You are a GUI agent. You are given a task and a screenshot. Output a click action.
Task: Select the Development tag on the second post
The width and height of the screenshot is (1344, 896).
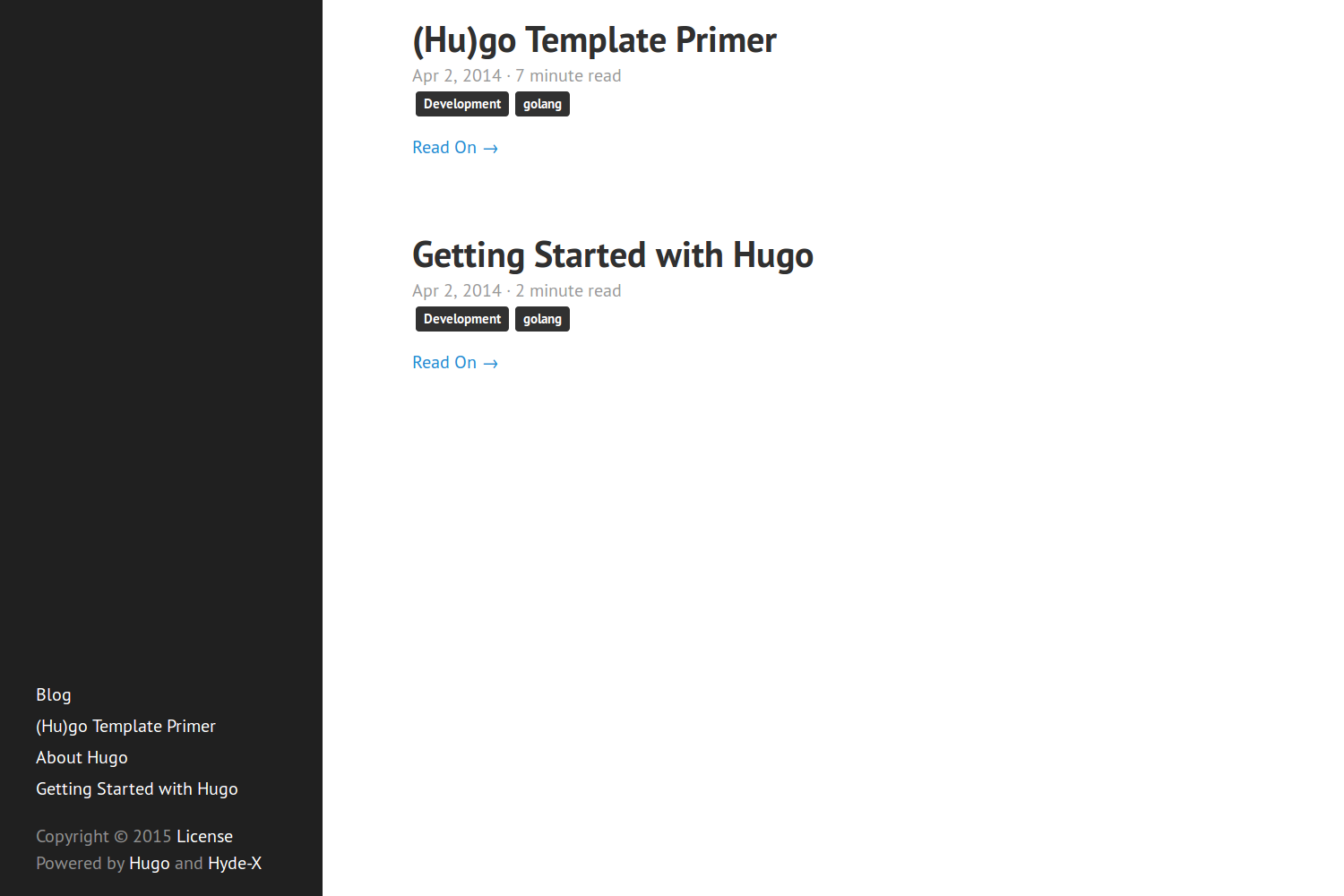[462, 319]
